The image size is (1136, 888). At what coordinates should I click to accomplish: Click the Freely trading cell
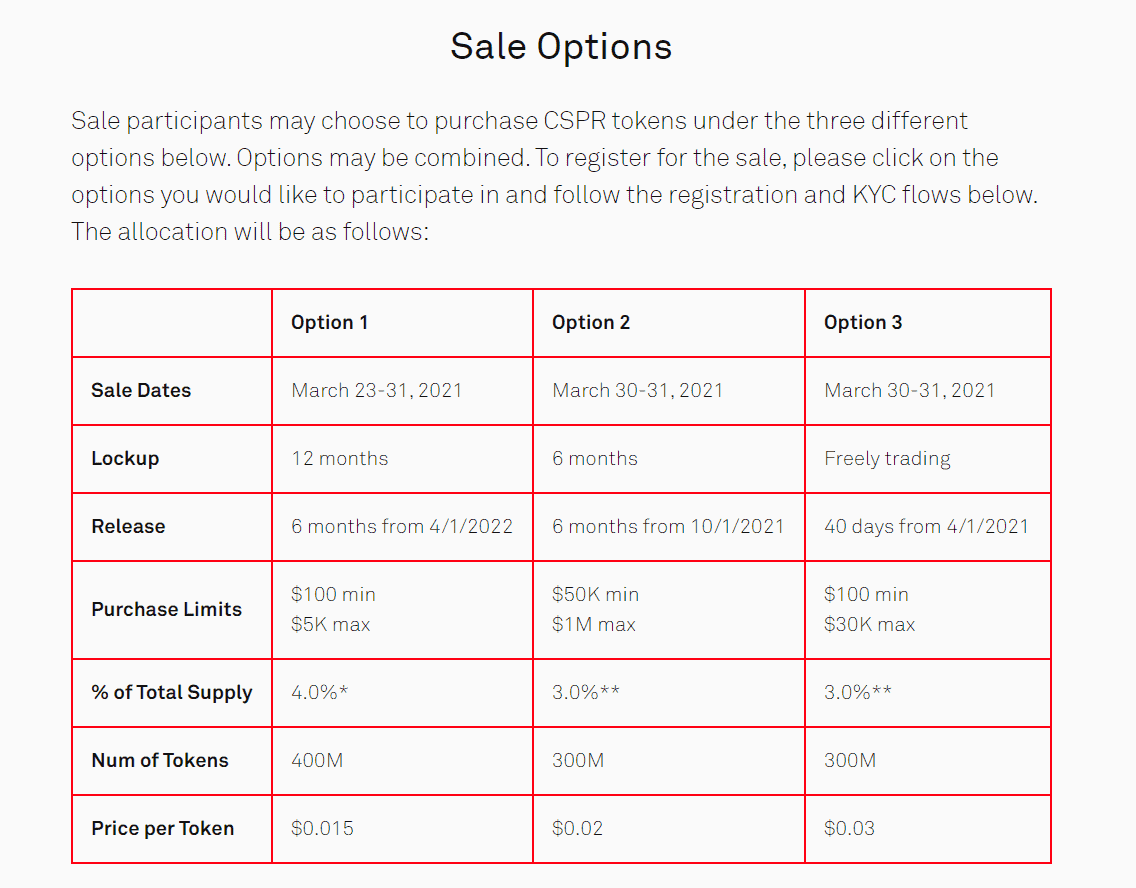click(x=887, y=459)
